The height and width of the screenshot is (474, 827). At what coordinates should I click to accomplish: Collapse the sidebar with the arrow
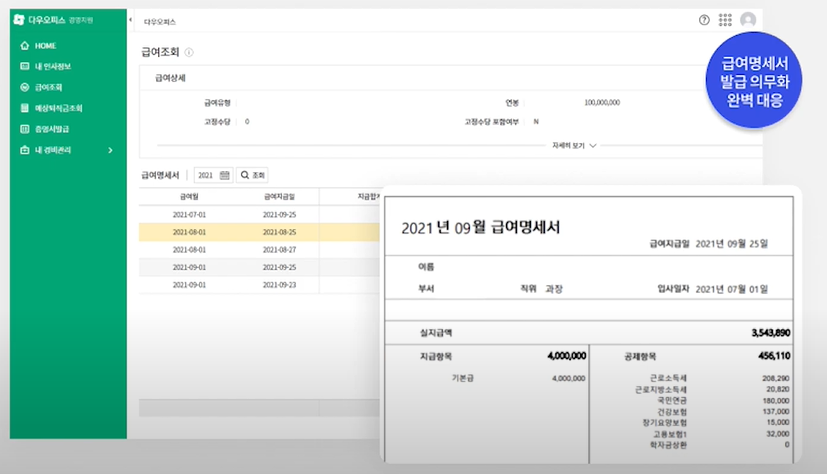(x=130, y=20)
